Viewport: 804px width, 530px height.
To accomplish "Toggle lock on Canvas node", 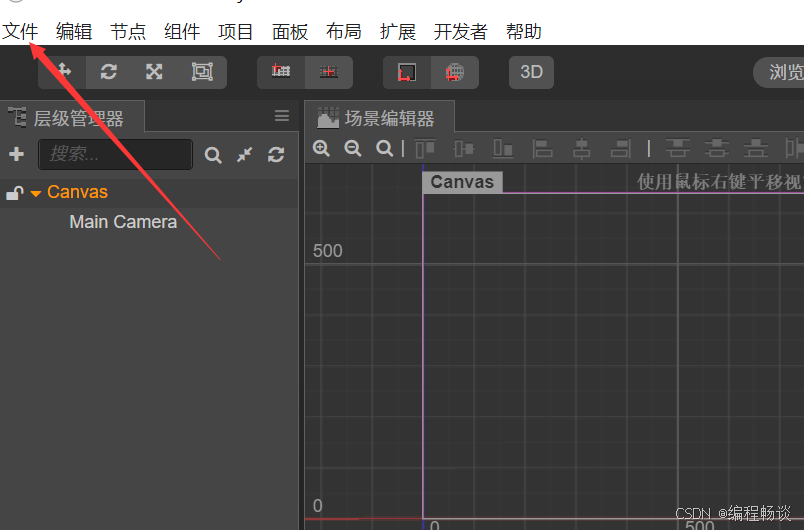I will click(14, 193).
